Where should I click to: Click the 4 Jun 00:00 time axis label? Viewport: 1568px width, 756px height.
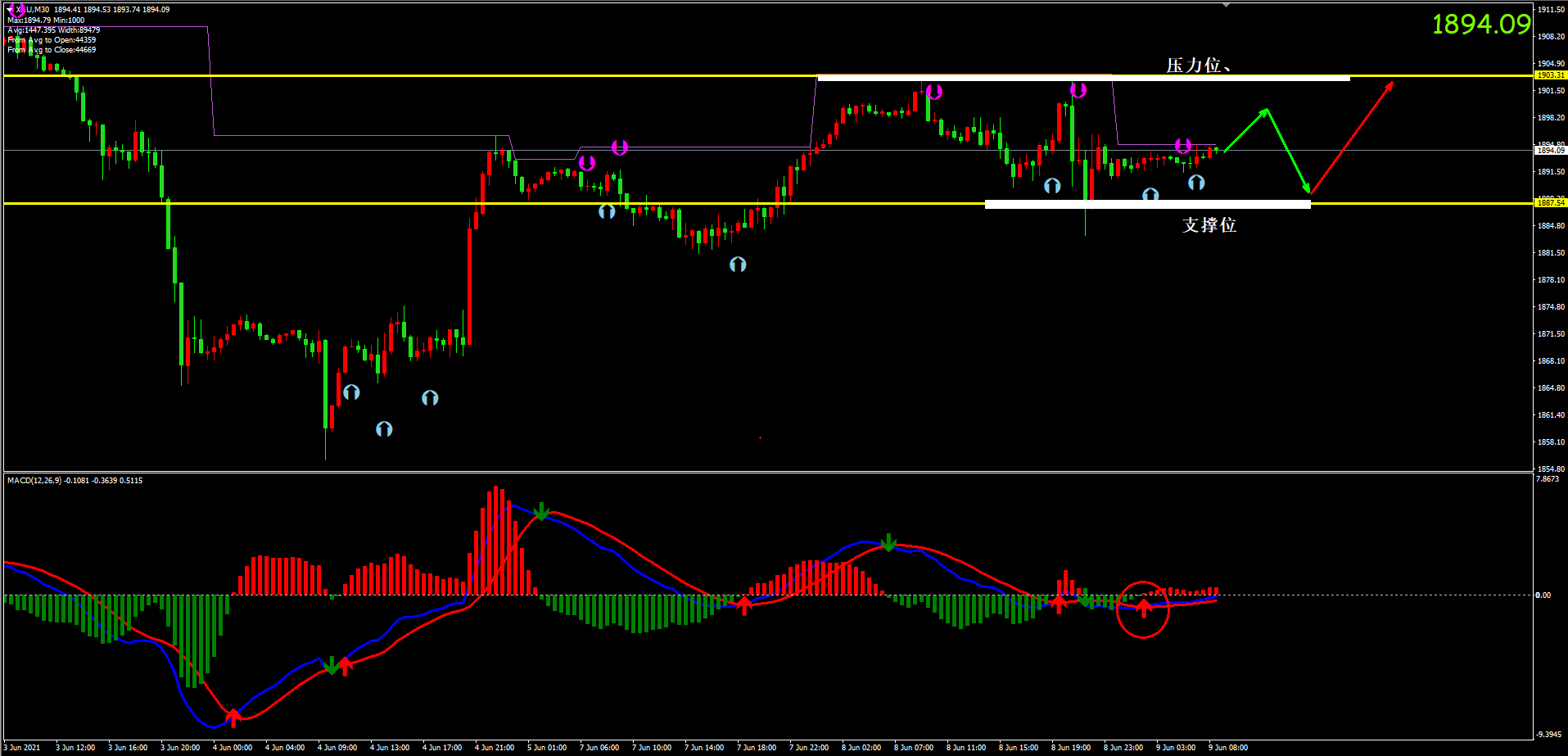click(233, 748)
